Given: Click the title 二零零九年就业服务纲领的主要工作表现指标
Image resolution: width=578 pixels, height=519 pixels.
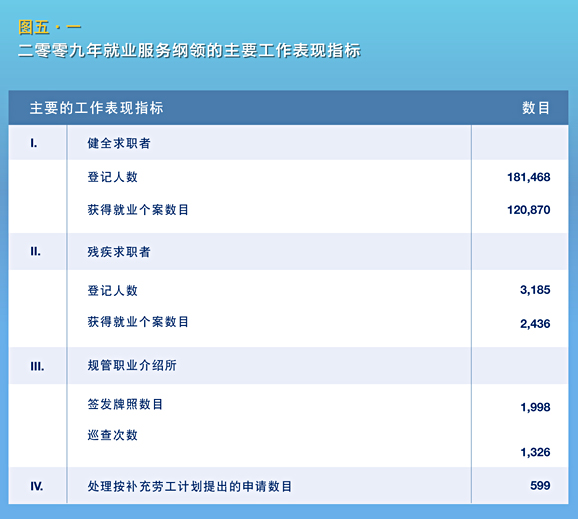Looking at the screenshot, I should [189, 50].
